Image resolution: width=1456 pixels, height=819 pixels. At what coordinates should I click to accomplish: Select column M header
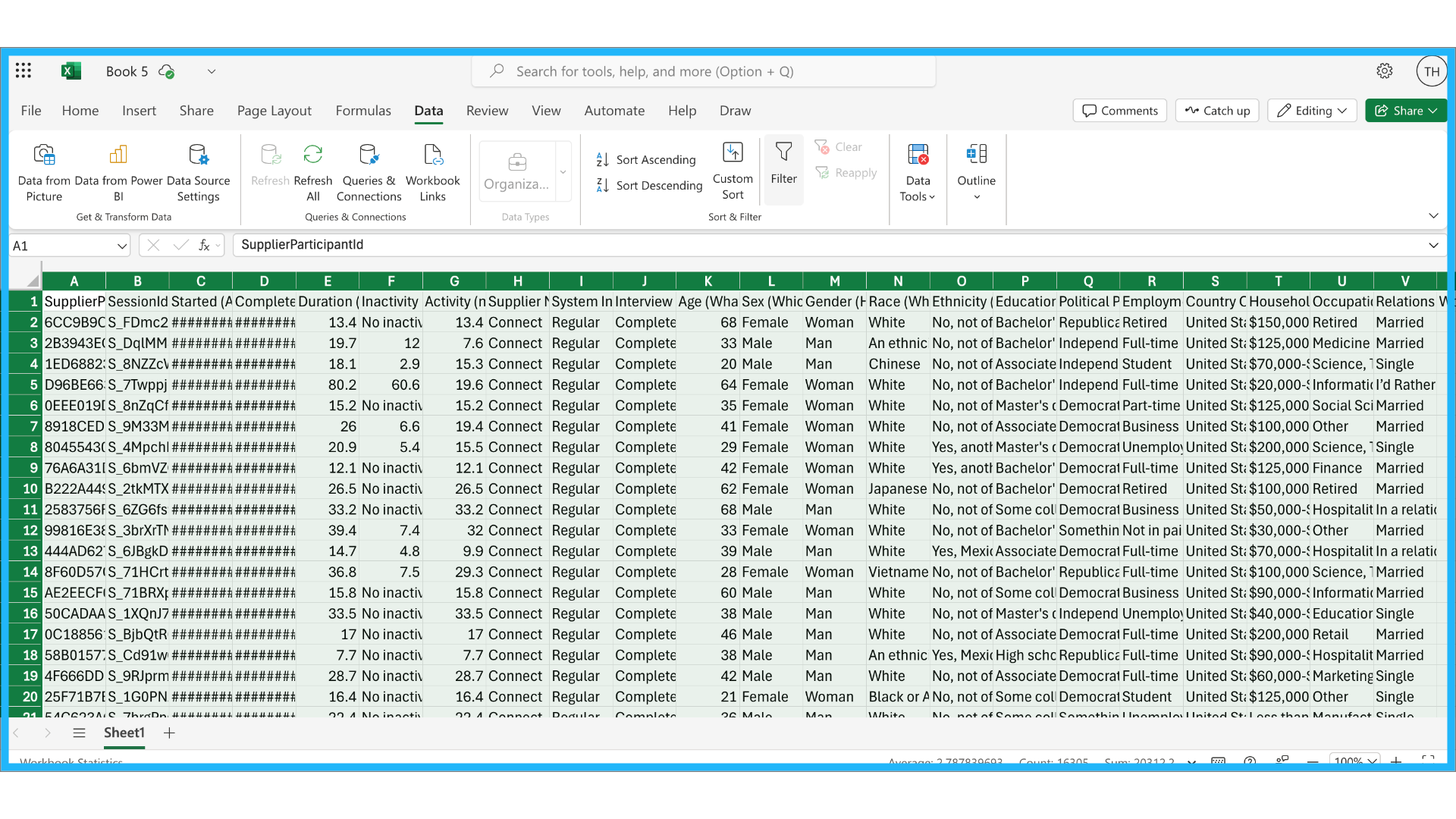pos(834,281)
